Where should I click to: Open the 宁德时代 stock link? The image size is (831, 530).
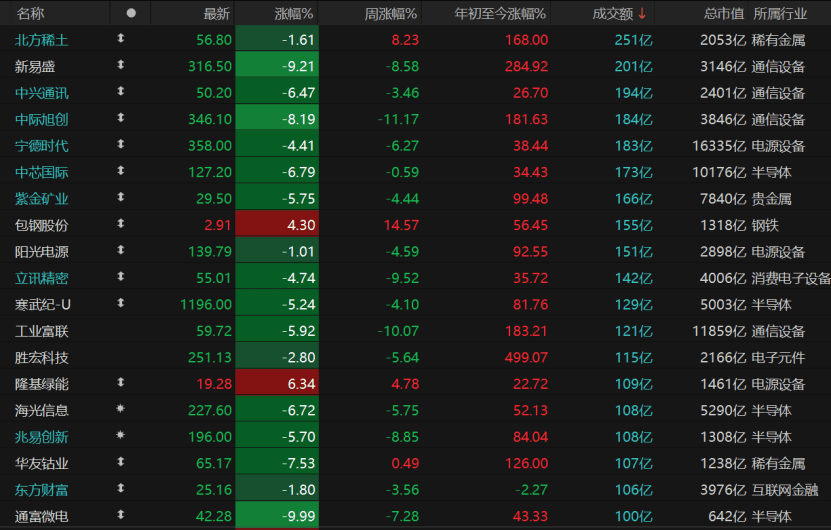pyautogui.click(x=42, y=145)
